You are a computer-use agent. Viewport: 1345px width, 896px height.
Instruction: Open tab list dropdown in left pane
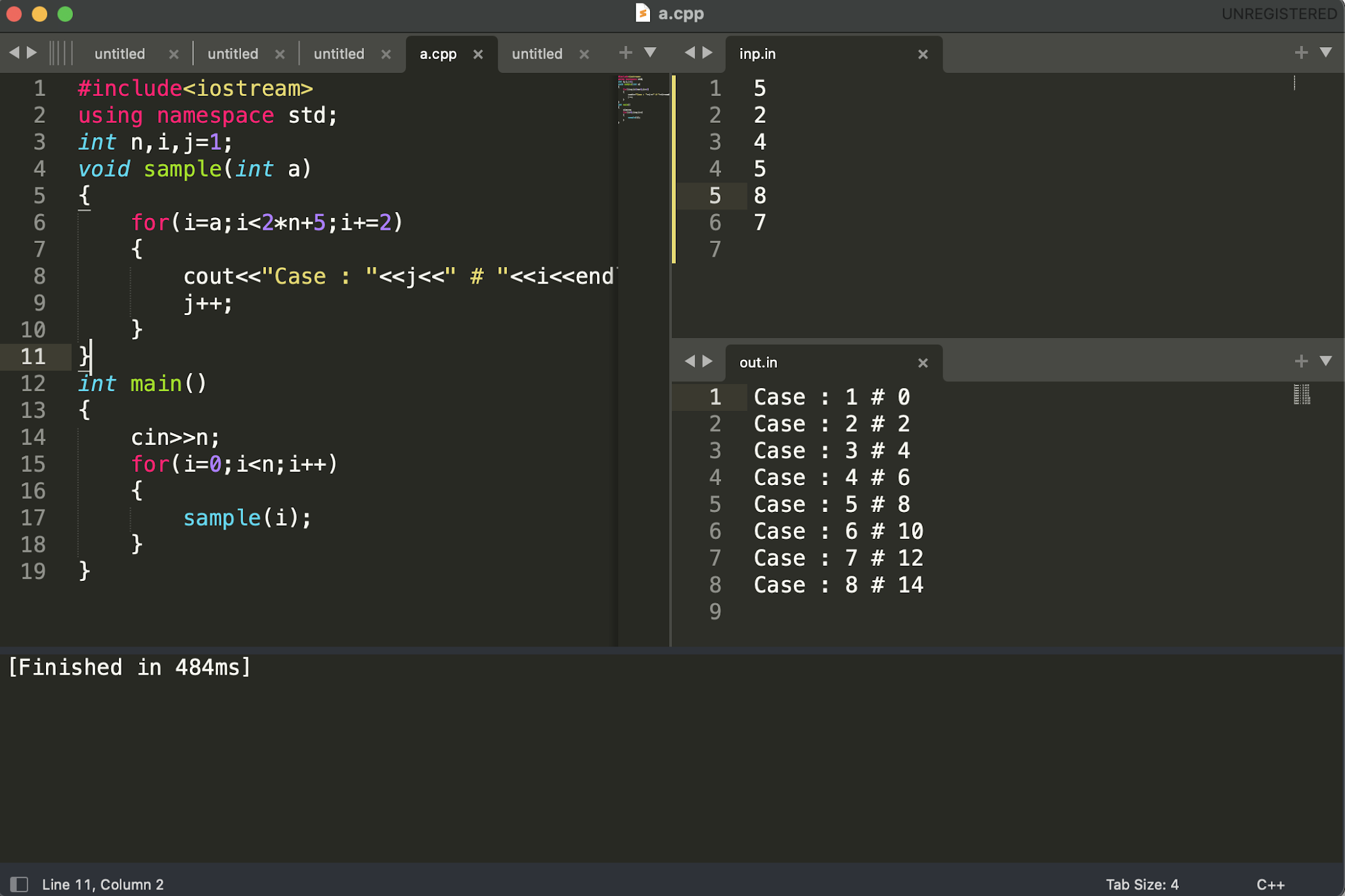pos(650,53)
